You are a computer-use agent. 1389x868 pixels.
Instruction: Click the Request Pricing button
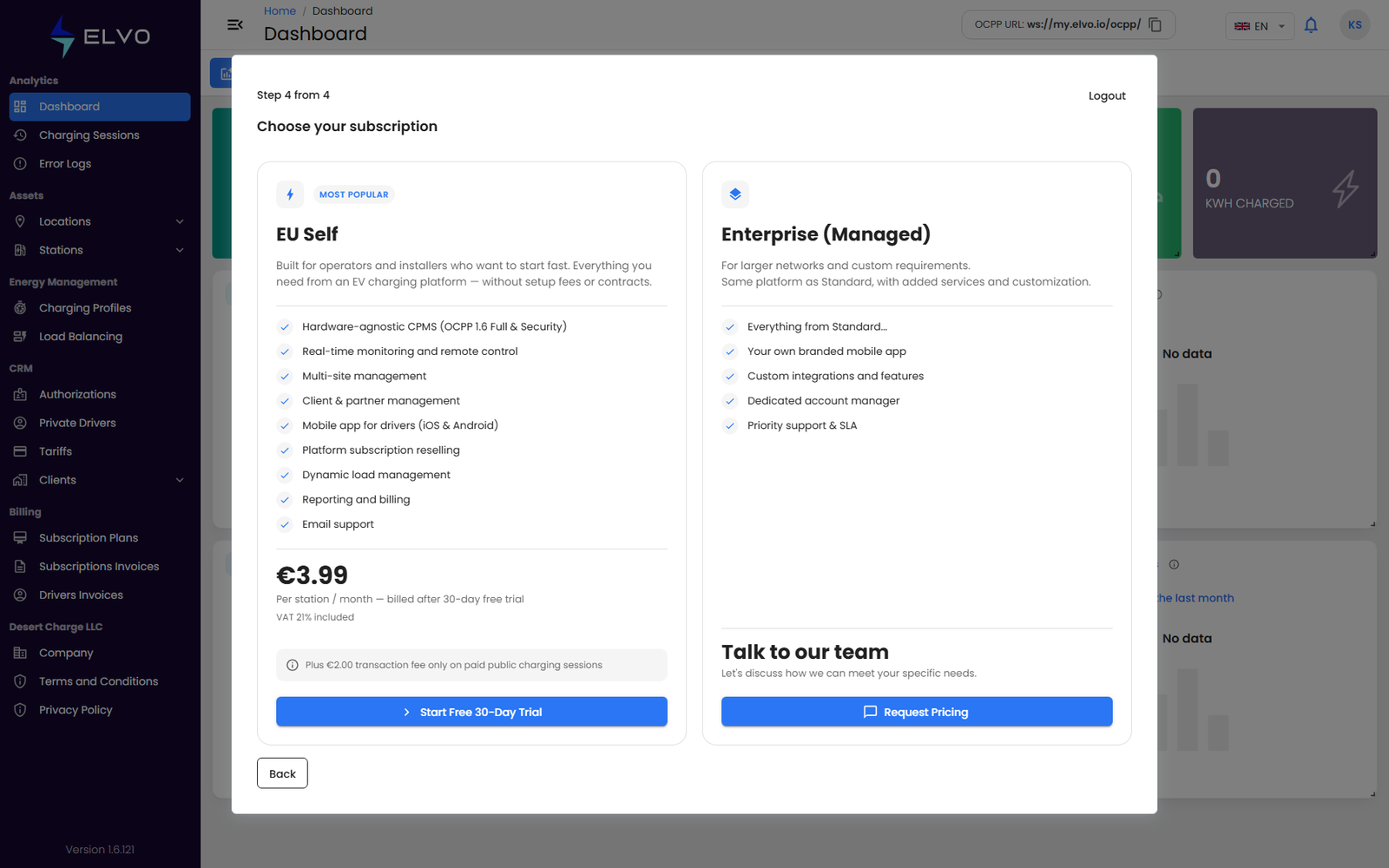coord(917,712)
